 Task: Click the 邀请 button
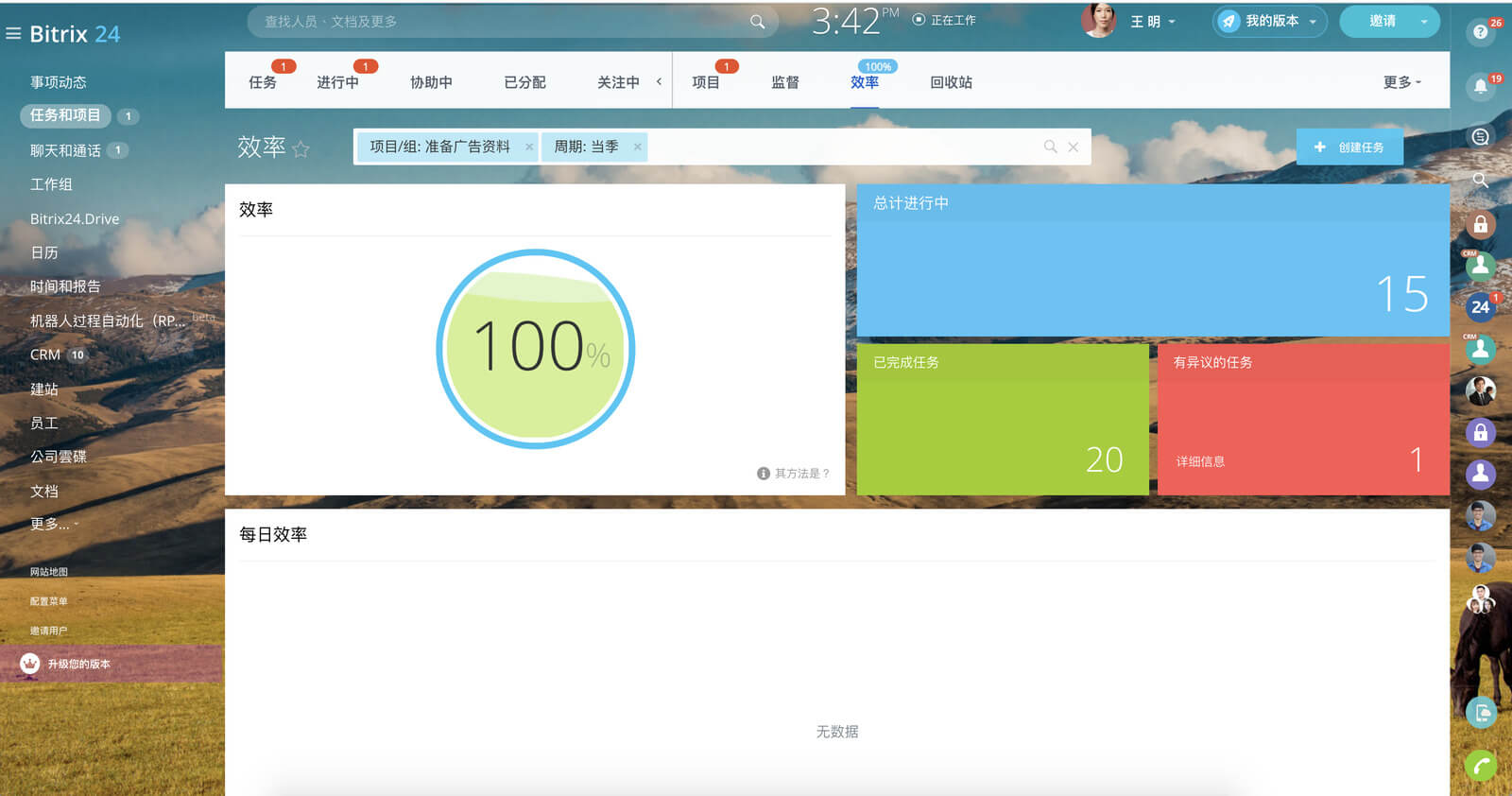[x=1382, y=21]
